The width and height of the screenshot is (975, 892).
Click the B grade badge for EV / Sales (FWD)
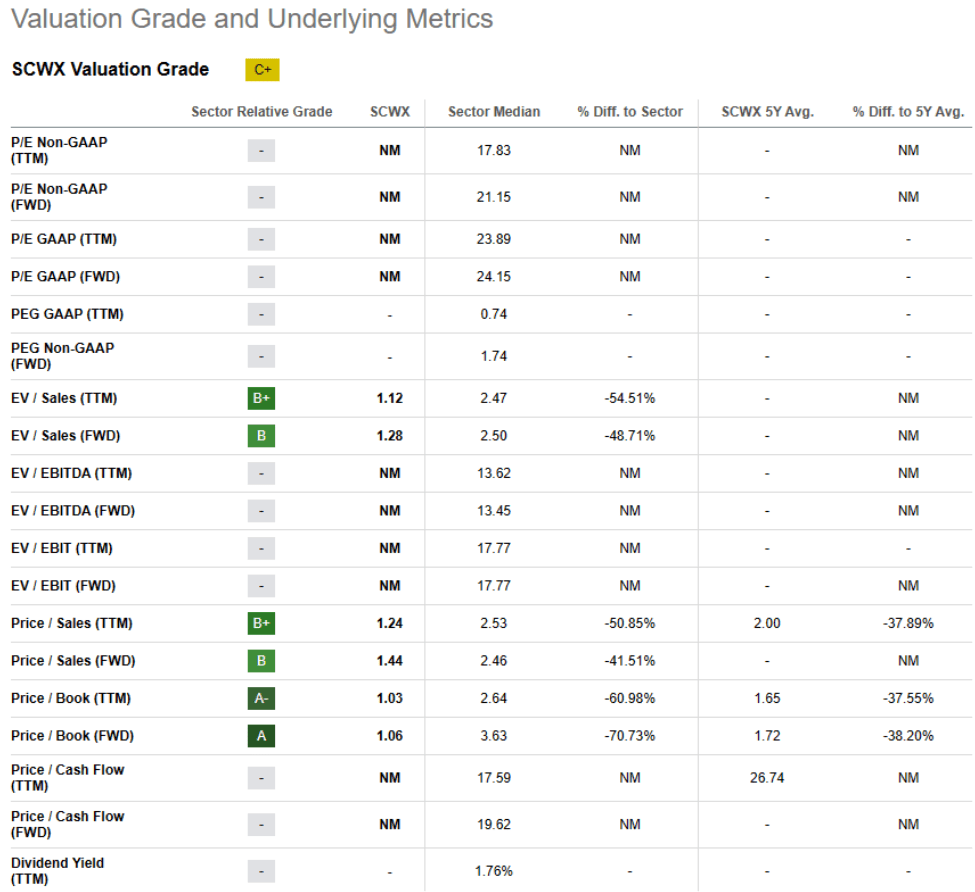point(261,436)
